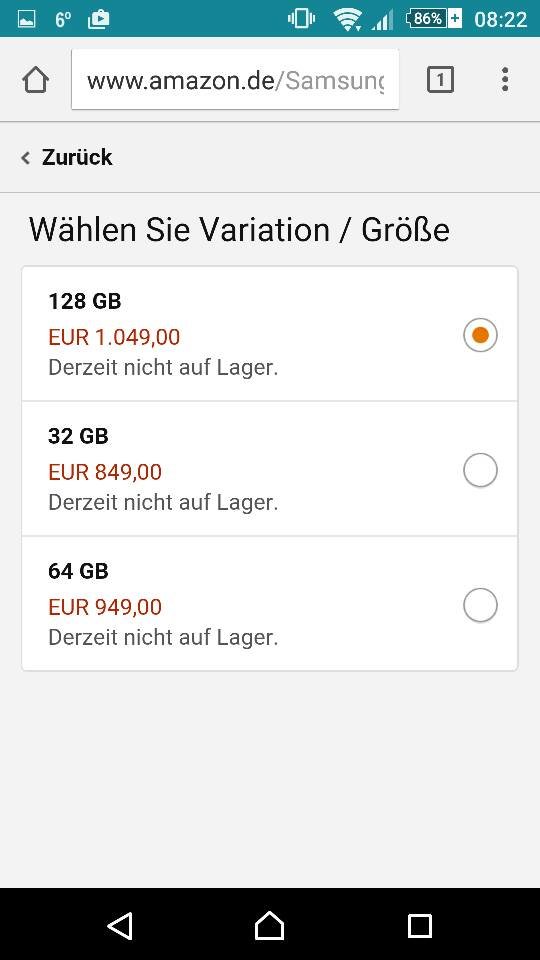The width and height of the screenshot is (540, 960).
Task: Tap the browser home icon
Action: click(35, 80)
